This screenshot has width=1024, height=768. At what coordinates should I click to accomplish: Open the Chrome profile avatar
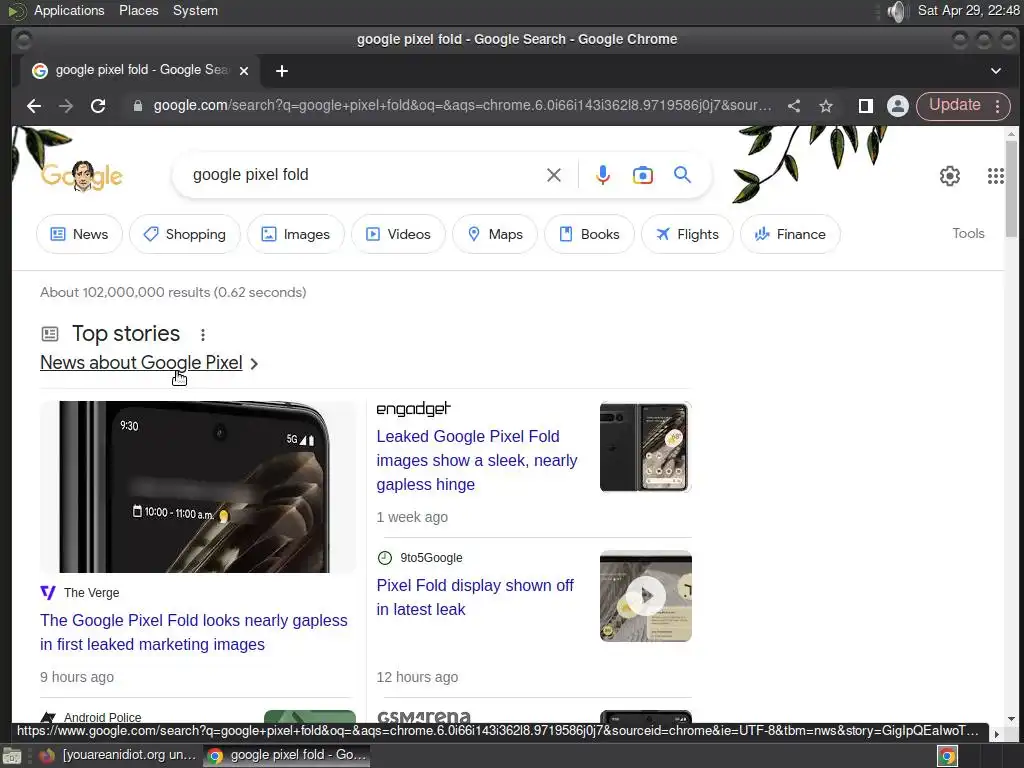click(898, 106)
